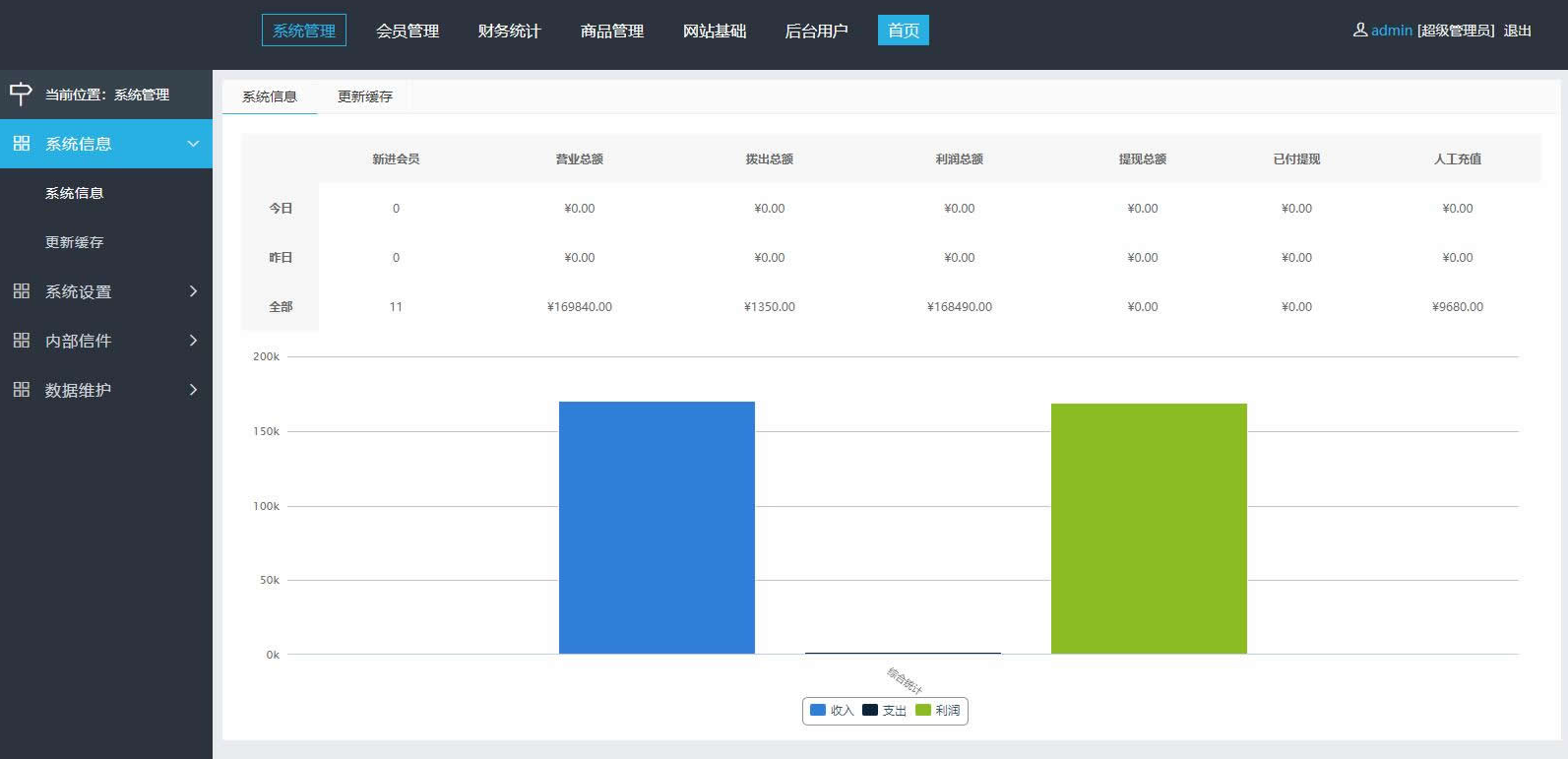Go to 首页 button
1568x759 pixels.
[x=904, y=31]
